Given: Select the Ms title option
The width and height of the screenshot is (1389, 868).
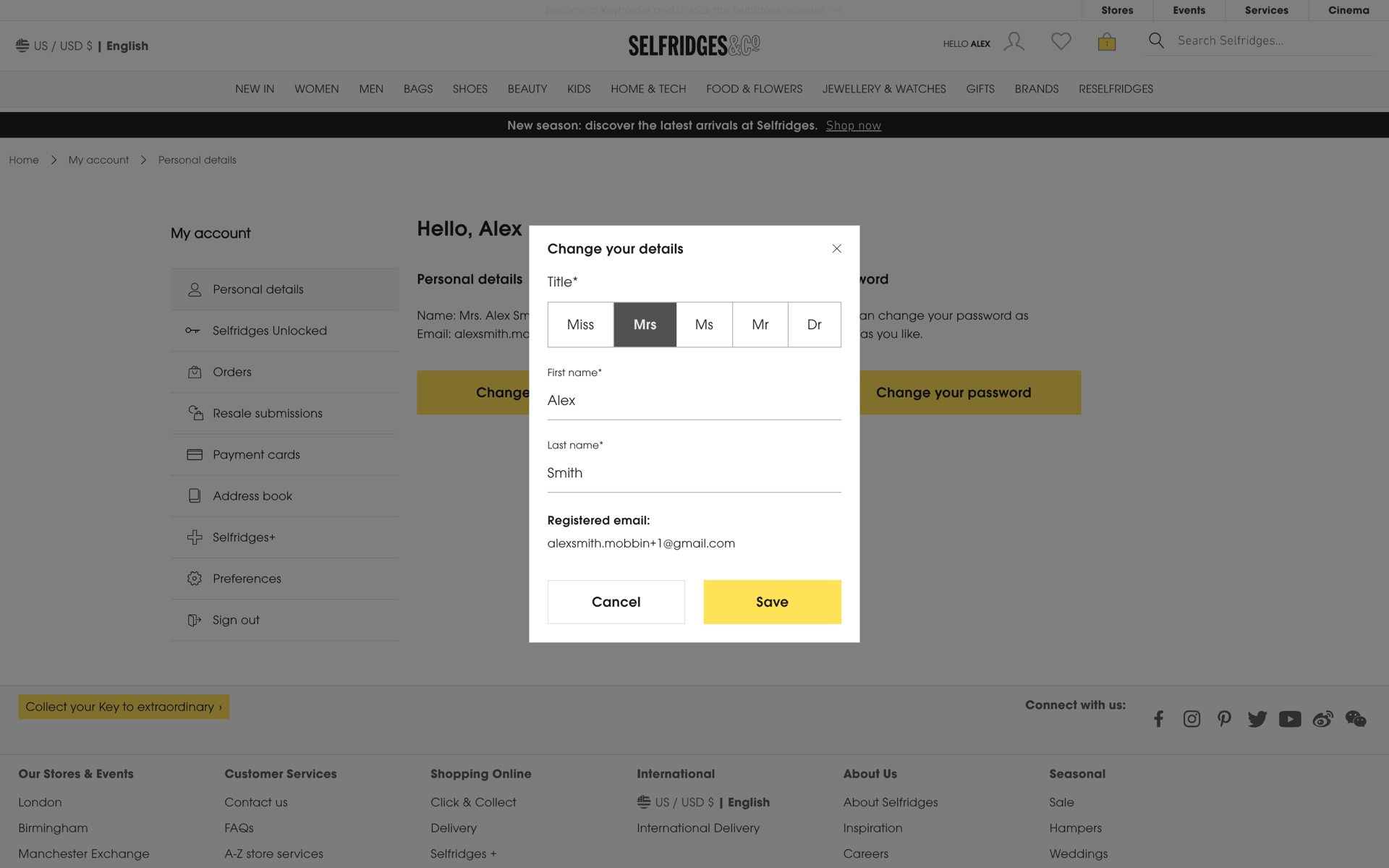Looking at the screenshot, I should coord(704,325).
